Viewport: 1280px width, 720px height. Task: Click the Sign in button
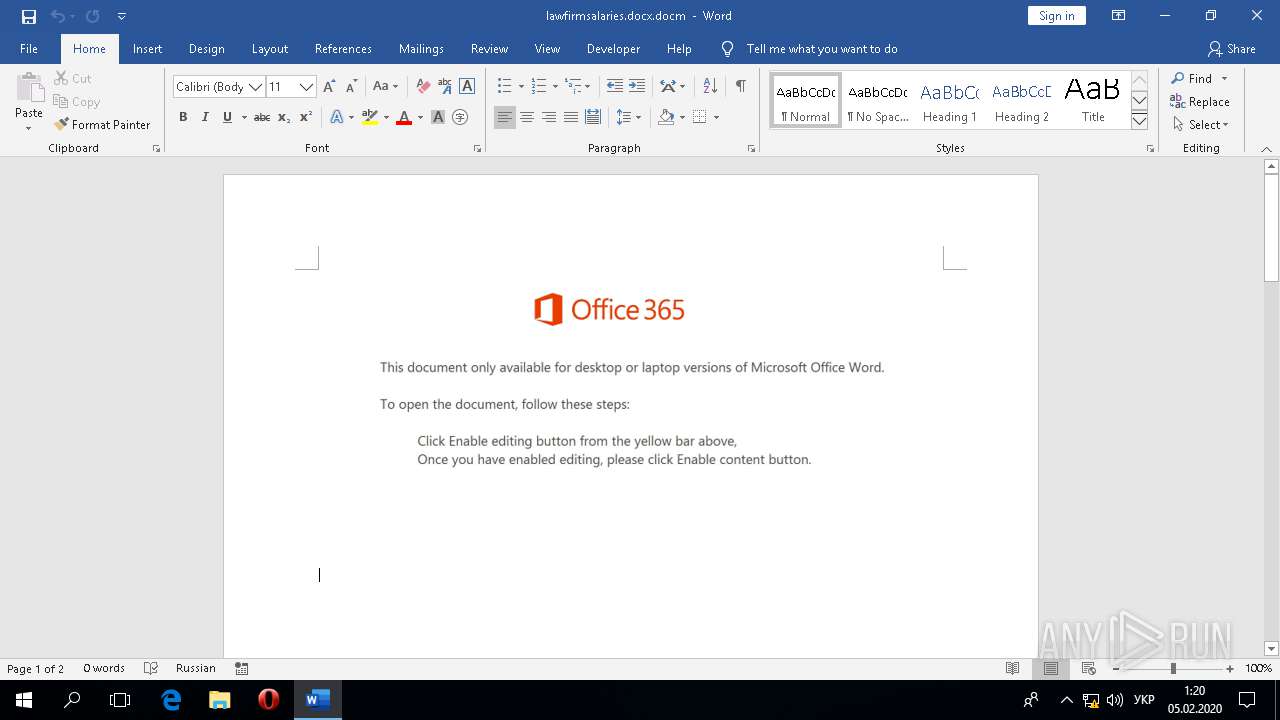[x=1056, y=16]
